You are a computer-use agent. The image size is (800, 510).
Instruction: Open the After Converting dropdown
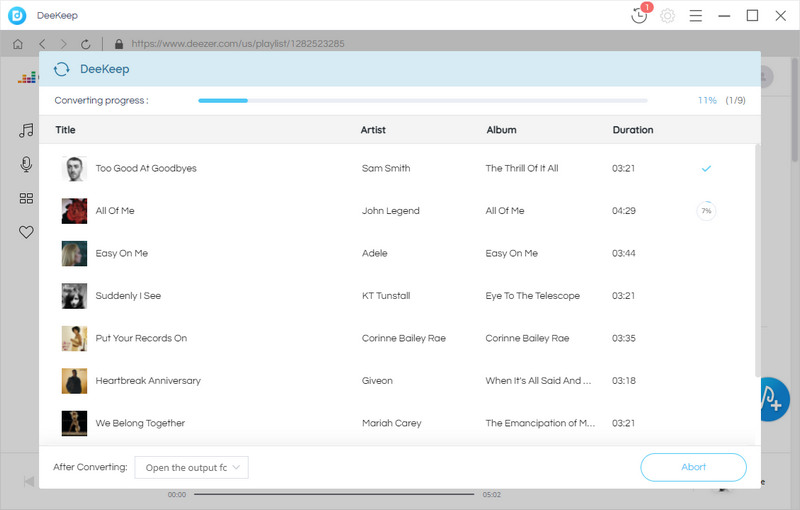tap(191, 467)
